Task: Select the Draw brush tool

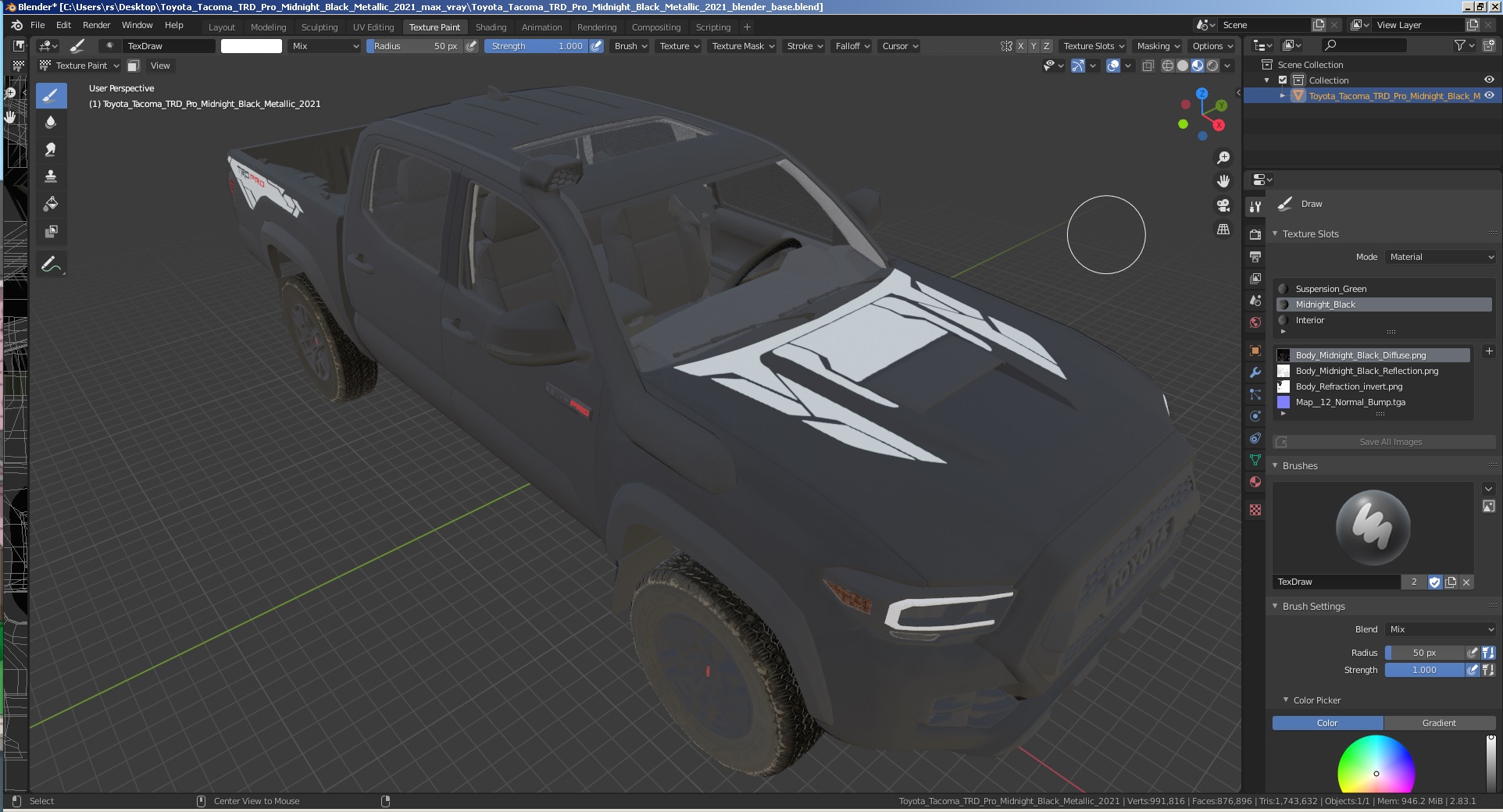Action: (51, 96)
